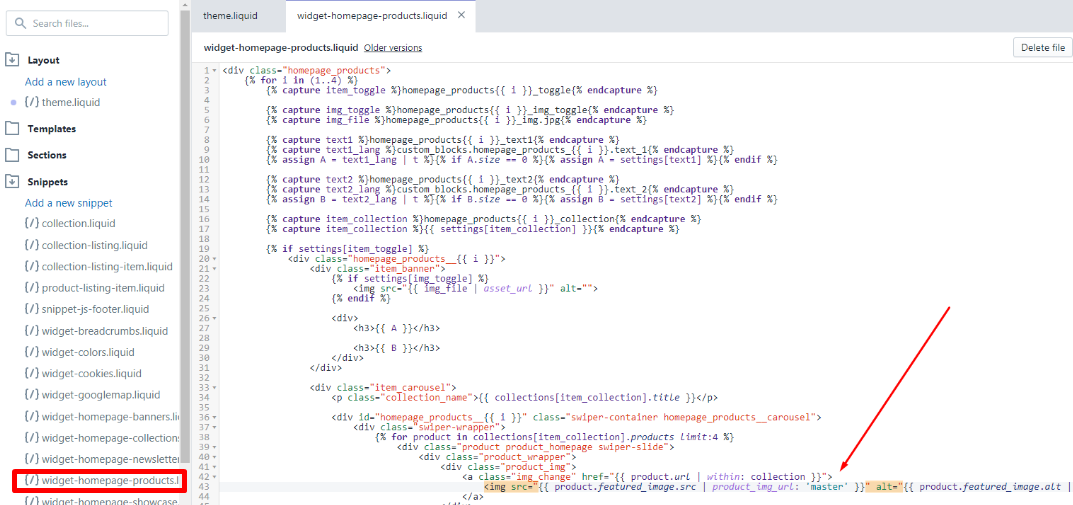The width and height of the screenshot is (1073, 505).
Task: Open the highlighted widget-homepage-products file
Action: (x=98, y=481)
